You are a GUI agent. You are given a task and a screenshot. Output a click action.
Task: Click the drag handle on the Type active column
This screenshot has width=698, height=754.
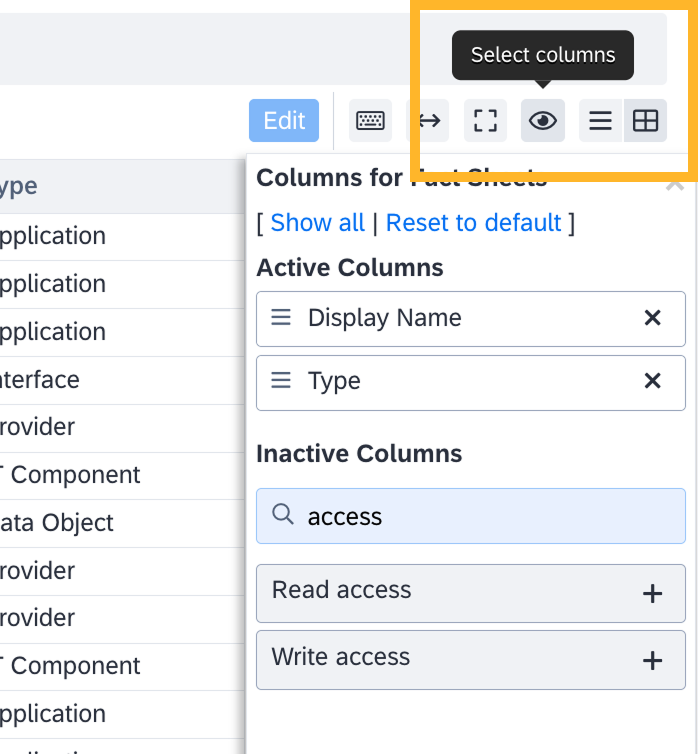pos(282,381)
